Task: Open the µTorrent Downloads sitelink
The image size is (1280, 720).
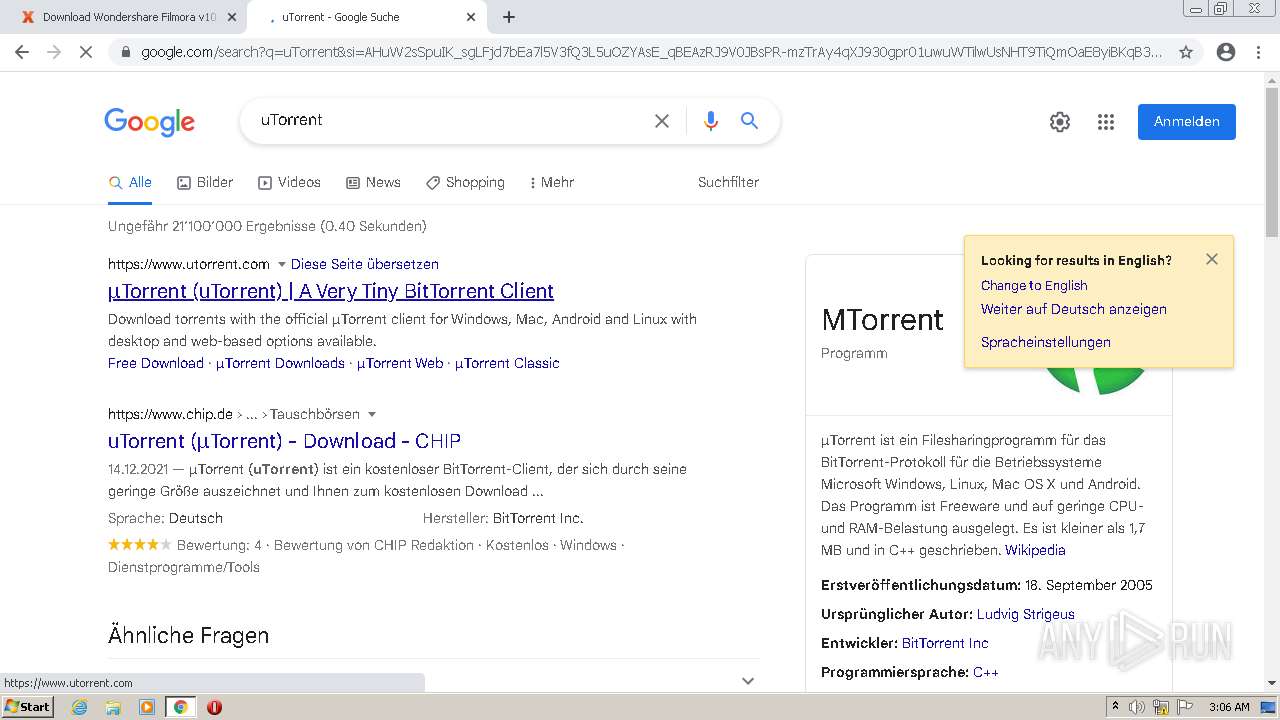Action: pos(280,363)
